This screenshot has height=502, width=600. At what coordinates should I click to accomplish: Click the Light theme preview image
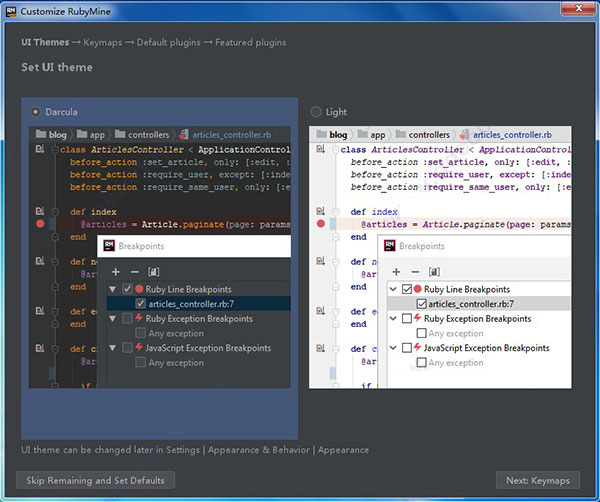(440, 258)
